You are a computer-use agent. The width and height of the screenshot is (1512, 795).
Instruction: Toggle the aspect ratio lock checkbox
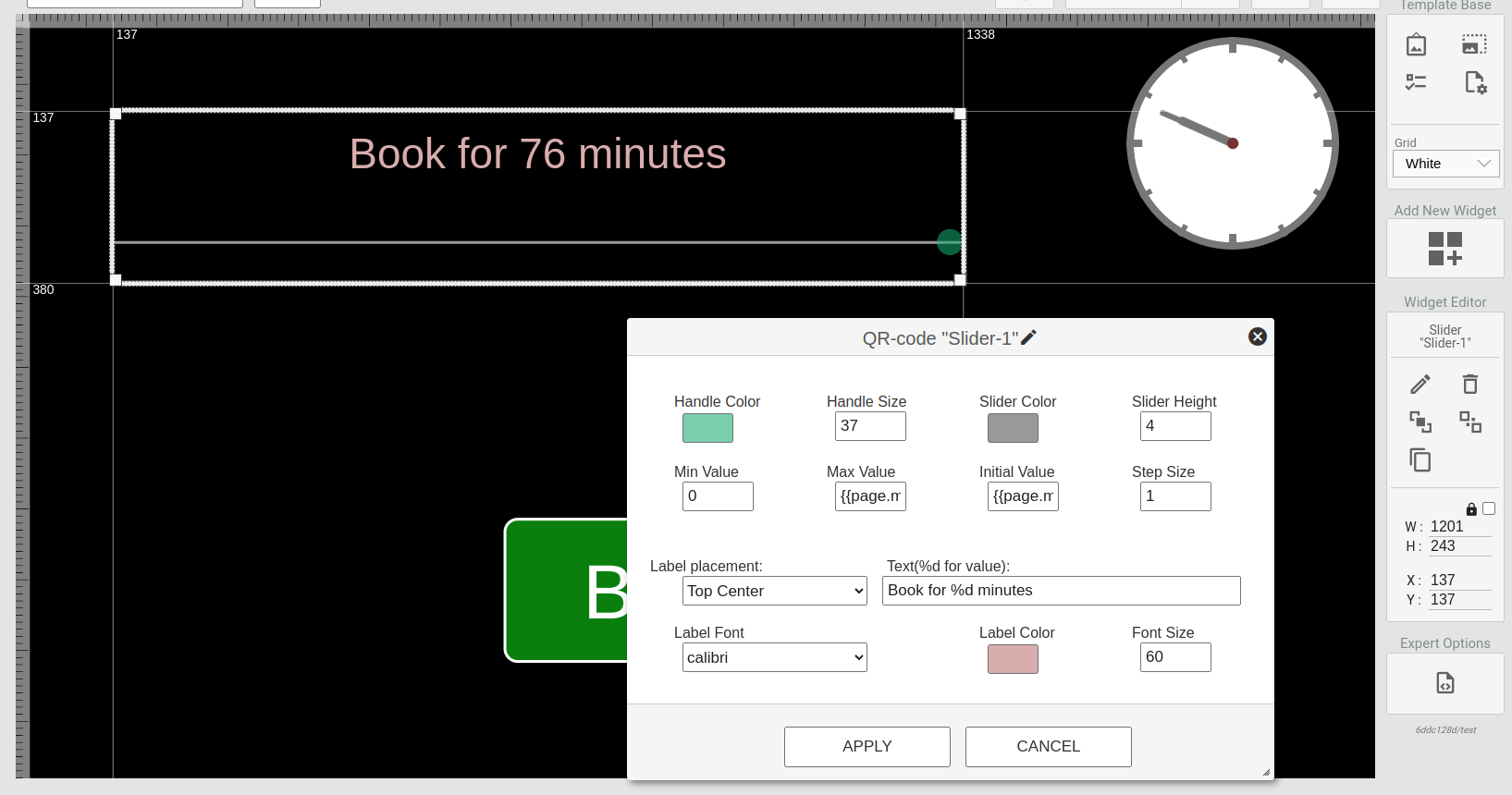pos(1489,508)
